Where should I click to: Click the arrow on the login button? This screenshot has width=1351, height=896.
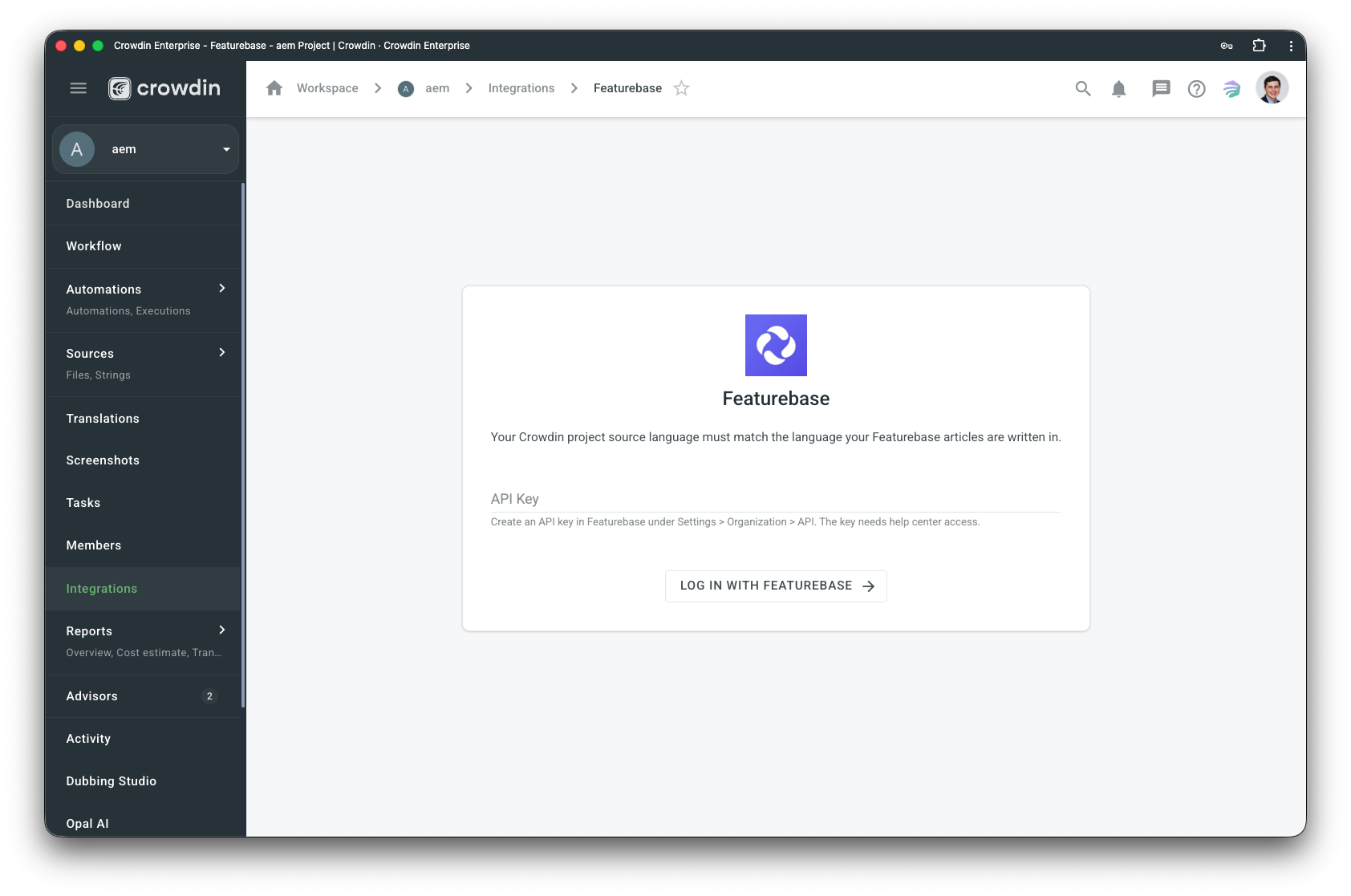(868, 586)
